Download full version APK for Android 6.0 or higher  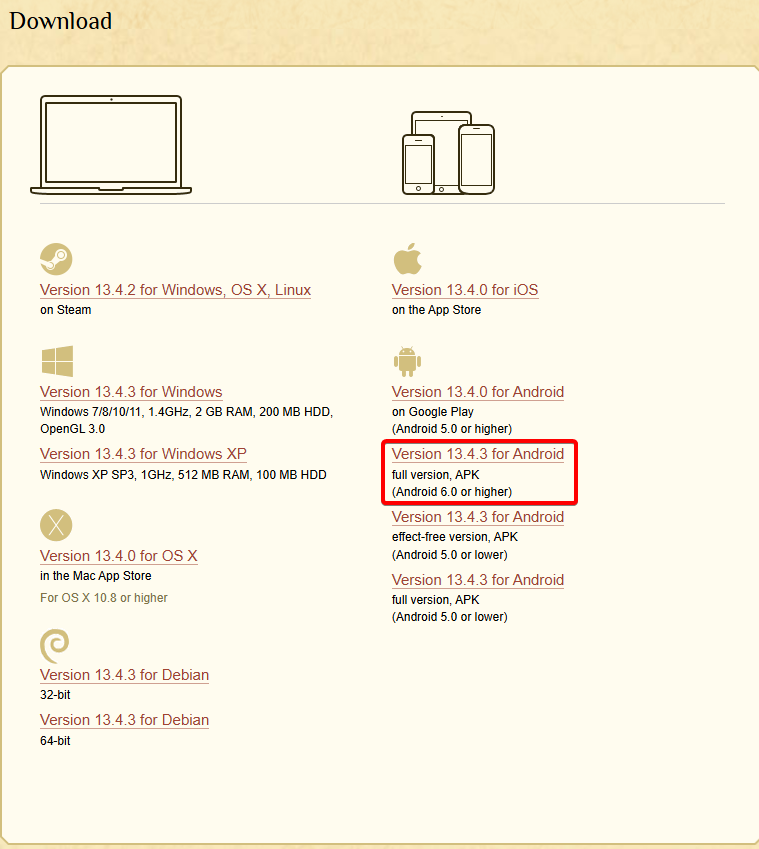478,454
